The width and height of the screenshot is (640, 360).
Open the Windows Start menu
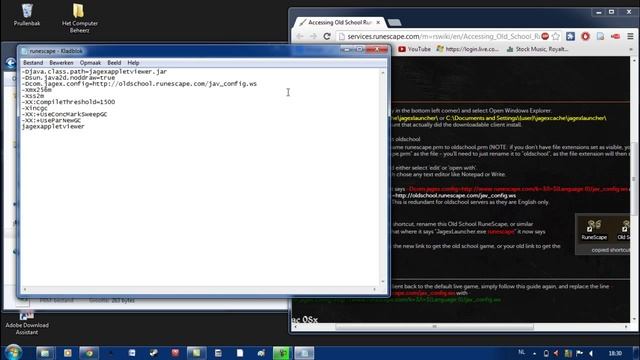(x=13, y=352)
